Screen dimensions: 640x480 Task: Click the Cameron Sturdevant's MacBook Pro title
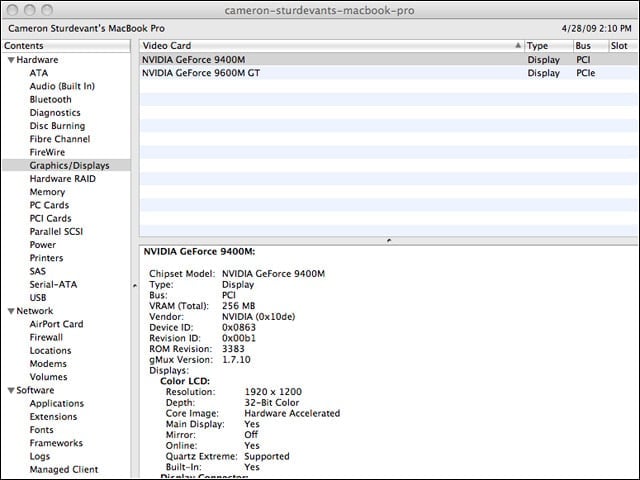coord(87,29)
